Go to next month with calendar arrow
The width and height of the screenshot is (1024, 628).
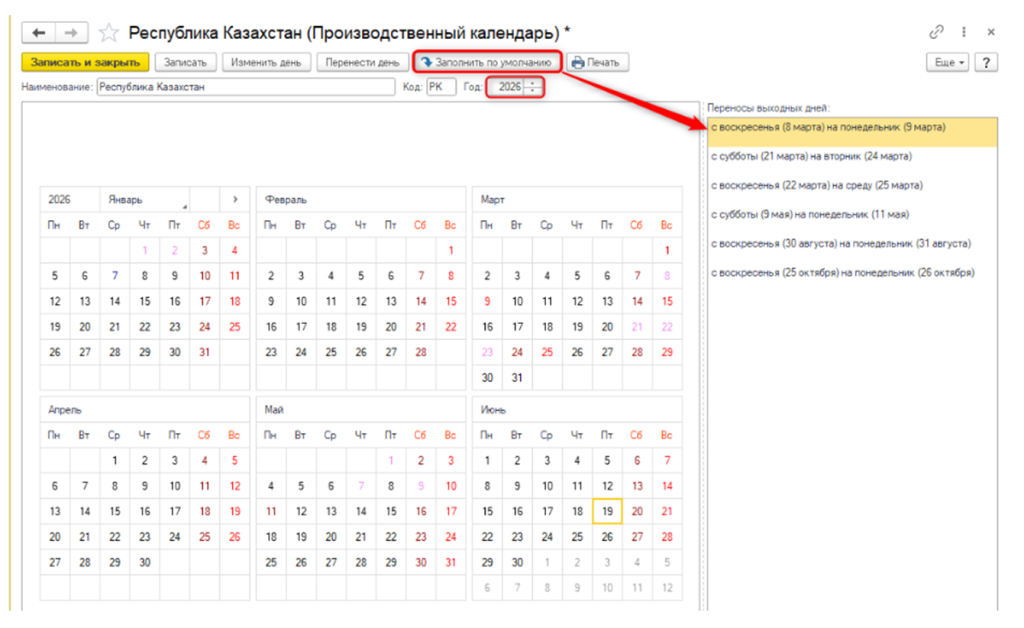pyautogui.click(x=234, y=199)
